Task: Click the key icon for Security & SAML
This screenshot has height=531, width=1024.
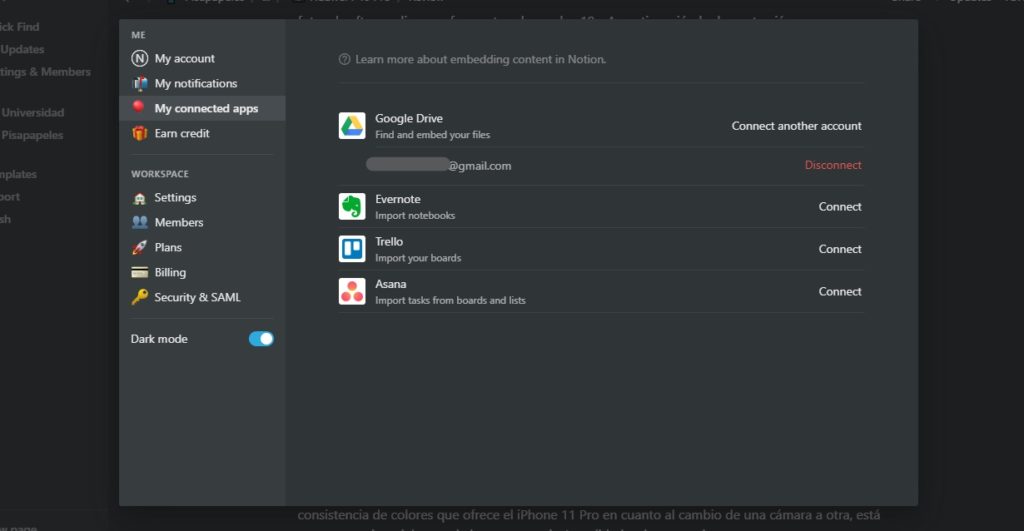Action: click(x=139, y=297)
